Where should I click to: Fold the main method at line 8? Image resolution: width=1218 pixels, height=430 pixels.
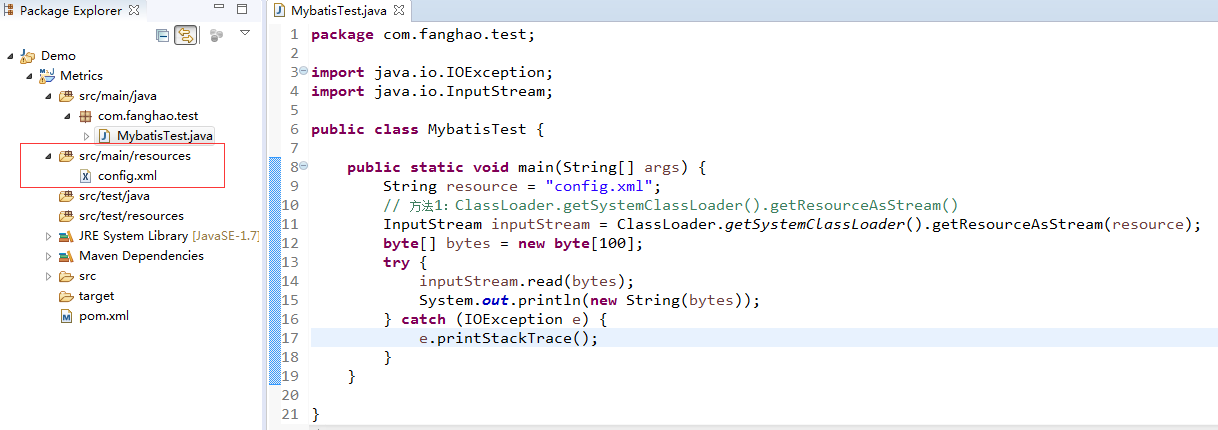pyautogui.click(x=304, y=167)
